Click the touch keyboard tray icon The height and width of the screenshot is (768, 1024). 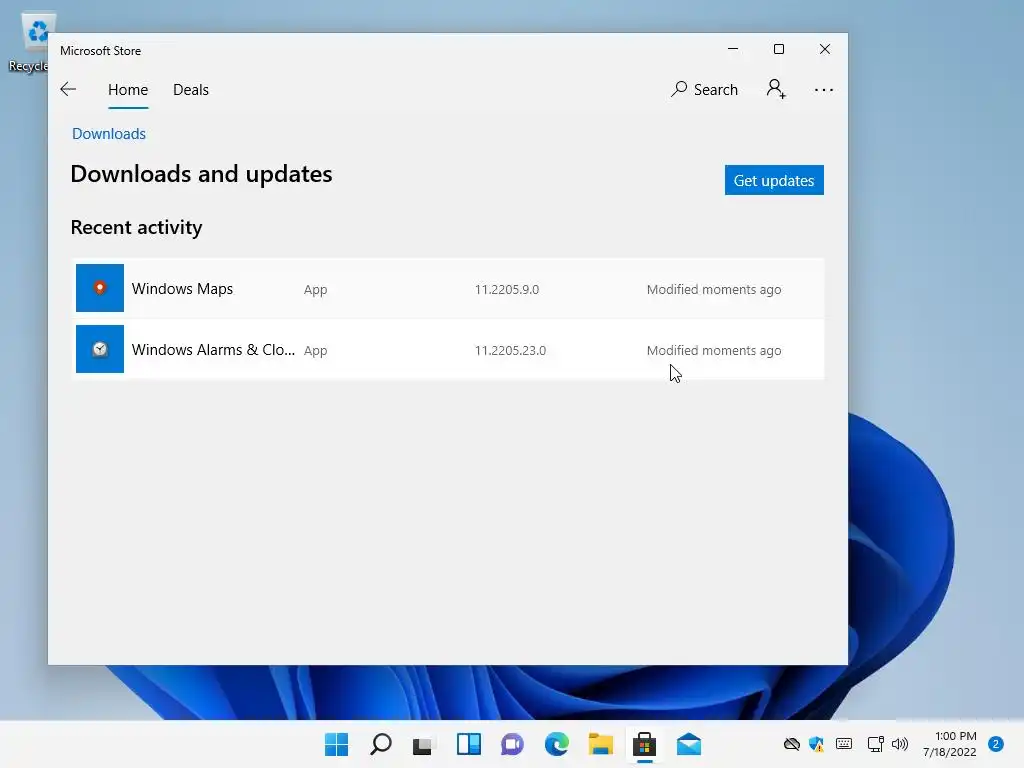point(844,744)
